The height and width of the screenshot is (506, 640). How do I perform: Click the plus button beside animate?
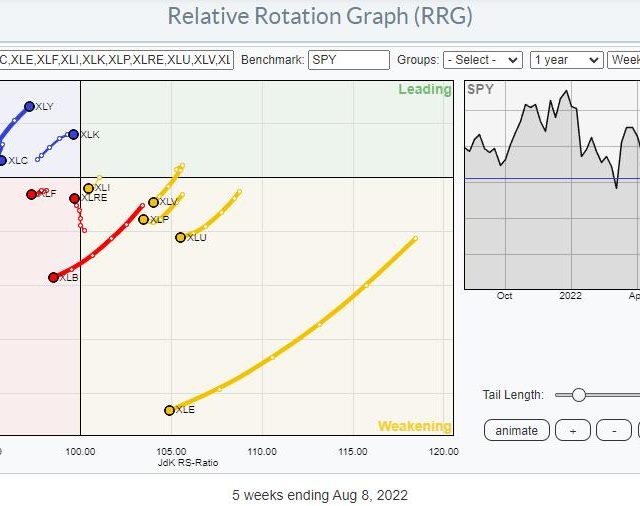click(571, 431)
